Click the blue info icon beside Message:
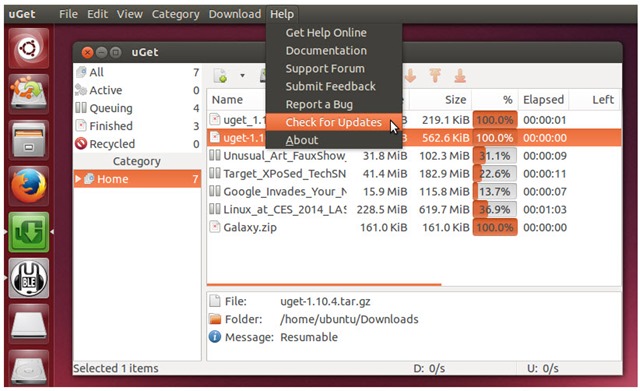This screenshot has height=391, width=640. pyautogui.click(x=215, y=337)
